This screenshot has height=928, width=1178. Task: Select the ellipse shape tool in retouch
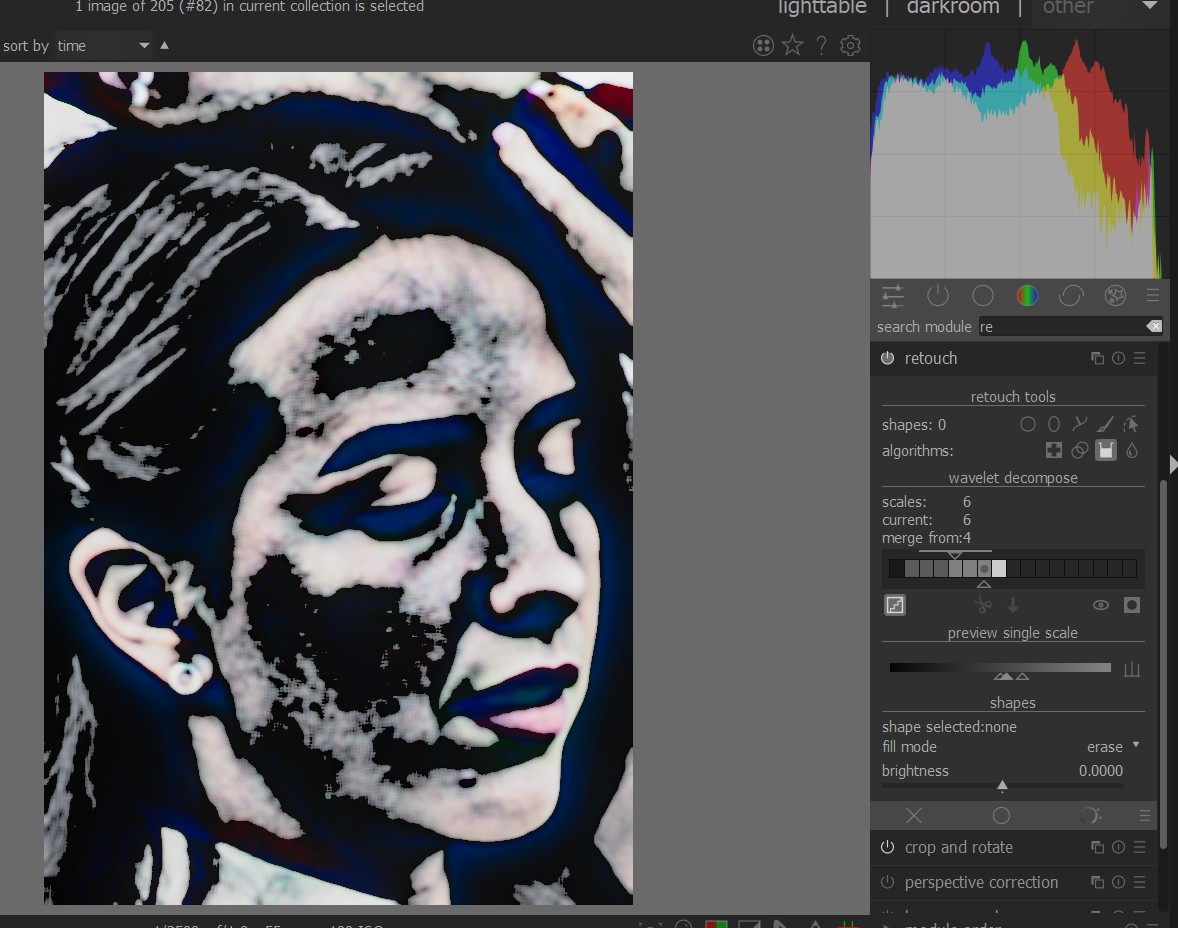pyautogui.click(x=1054, y=425)
